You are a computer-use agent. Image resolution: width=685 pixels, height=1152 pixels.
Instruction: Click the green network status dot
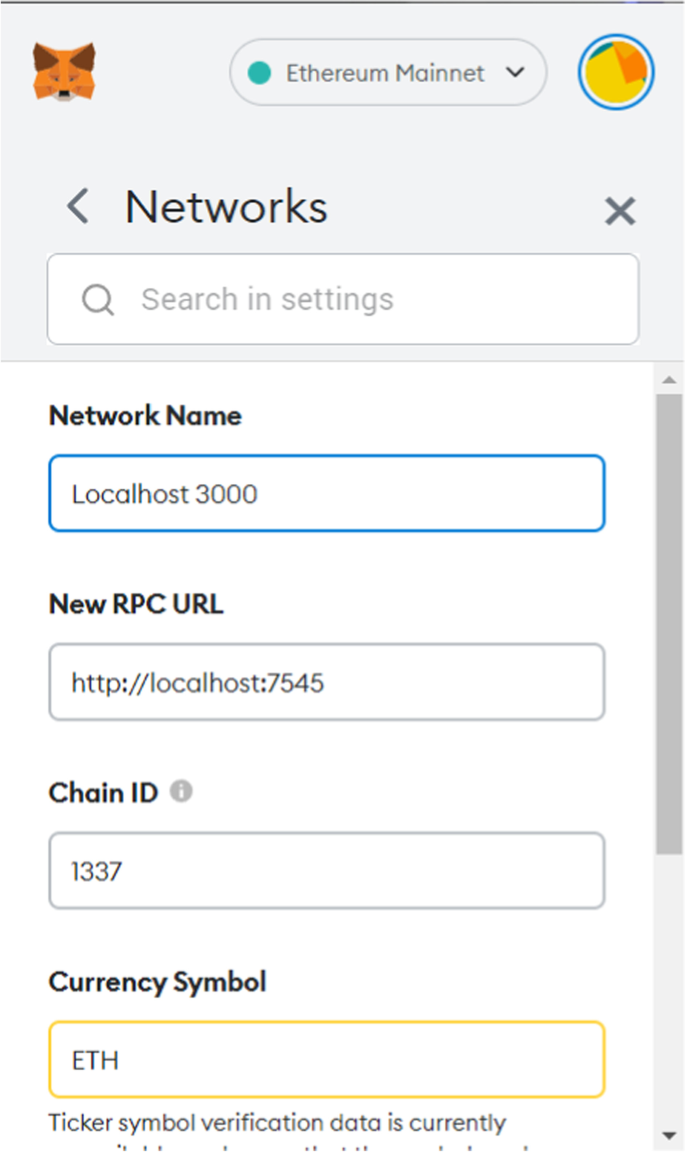pos(260,73)
